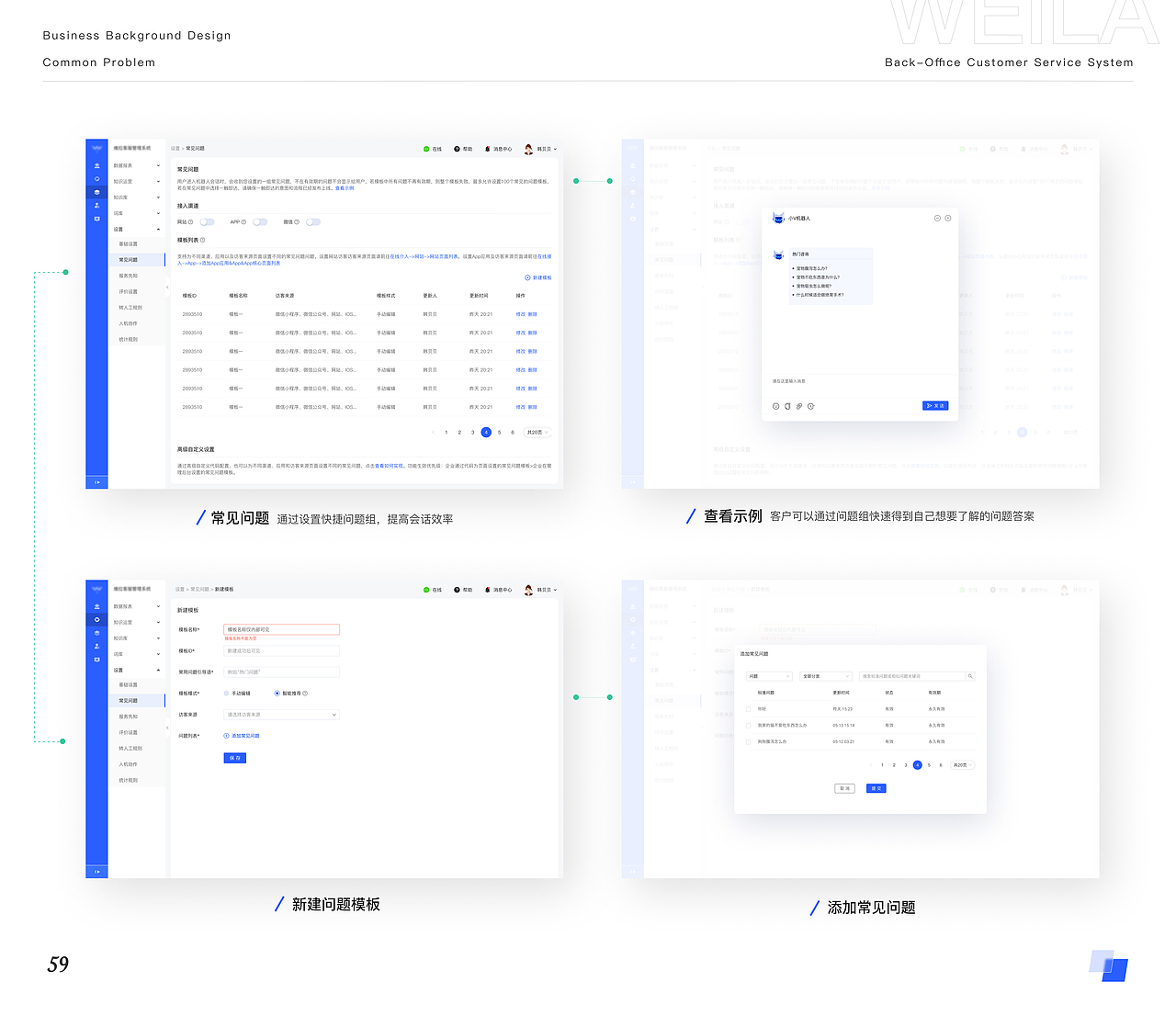Open the 全部分类 dropdown in 添加常见问题 dialog
Screen dimensions: 1176x1016
point(826,676)
